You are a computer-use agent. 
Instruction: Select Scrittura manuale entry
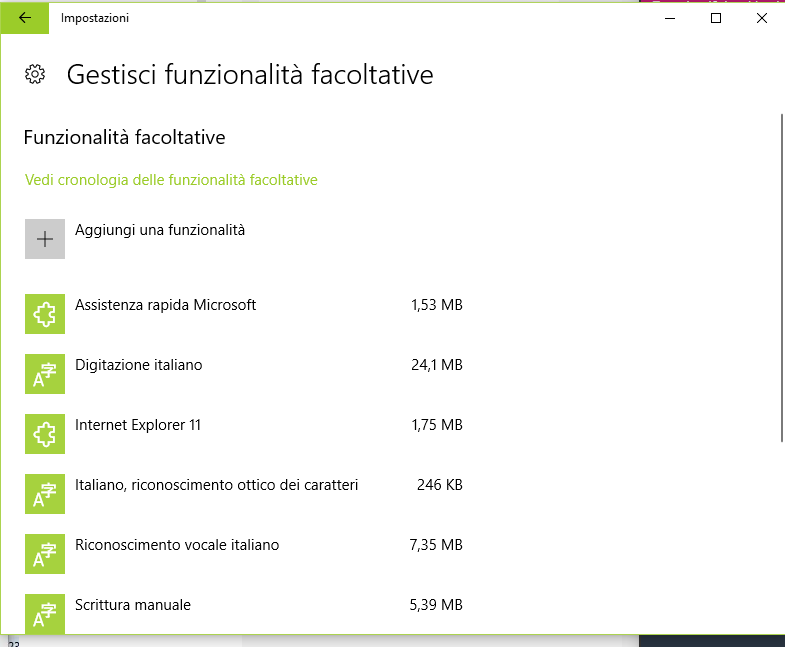click(x=133, y=605)
